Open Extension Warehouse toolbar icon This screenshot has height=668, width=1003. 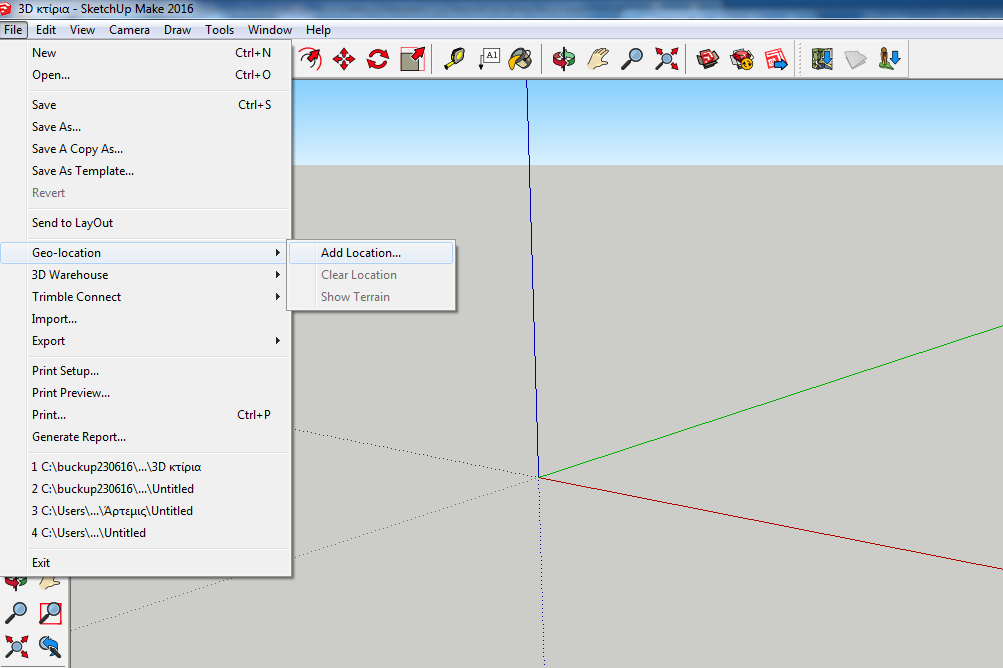pos(742,60)
